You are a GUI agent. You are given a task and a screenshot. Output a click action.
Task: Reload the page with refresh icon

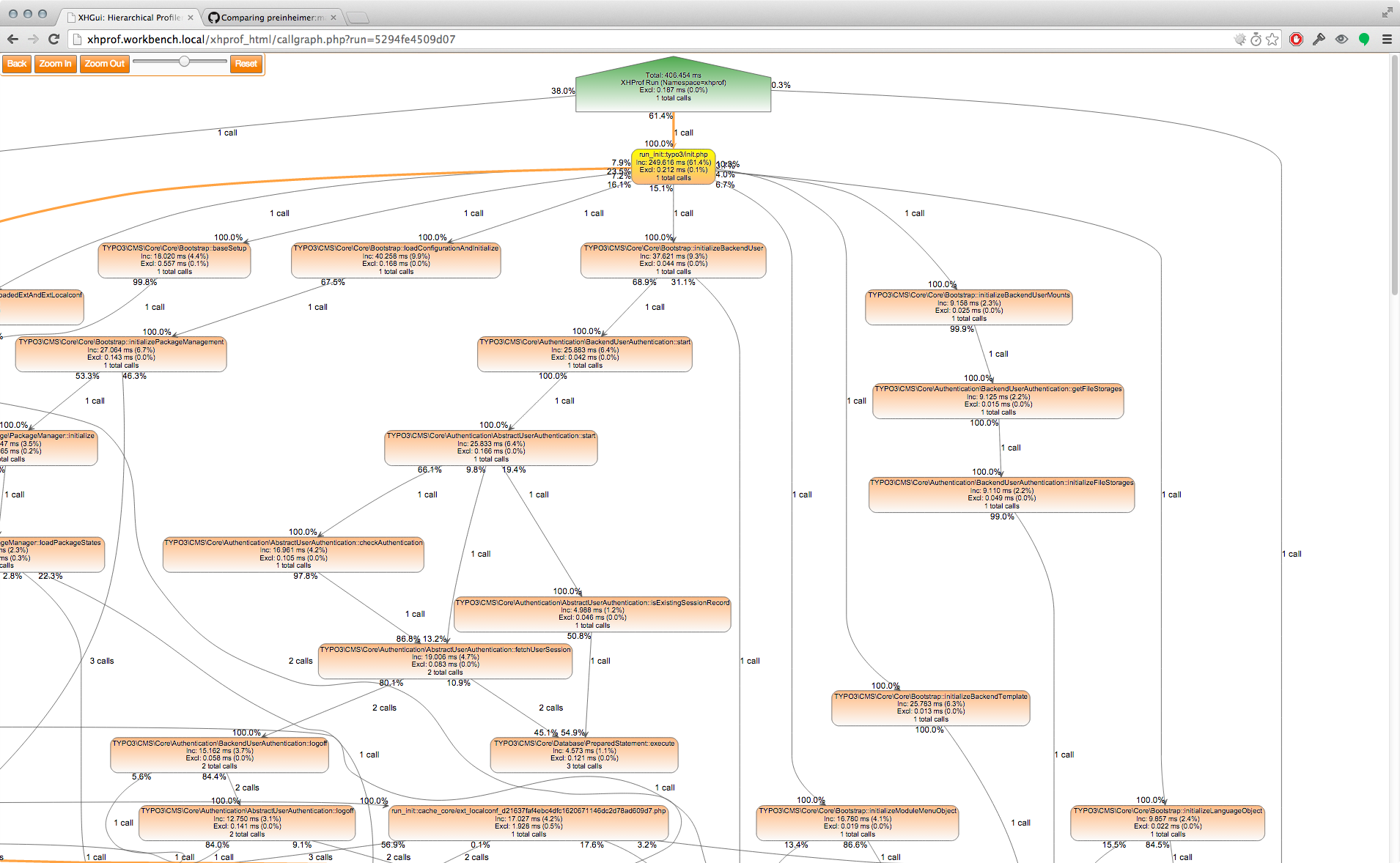click(54, 40)
